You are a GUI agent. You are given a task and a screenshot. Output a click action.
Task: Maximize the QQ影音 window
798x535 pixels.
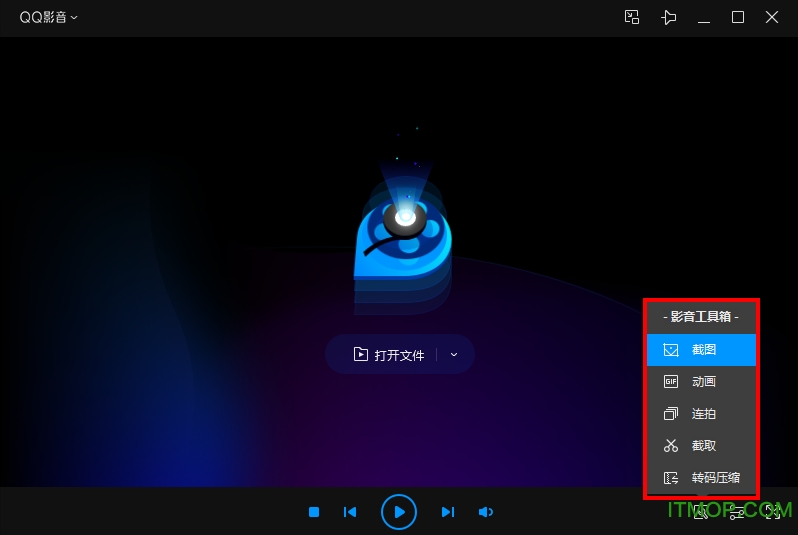click(738, 18)
